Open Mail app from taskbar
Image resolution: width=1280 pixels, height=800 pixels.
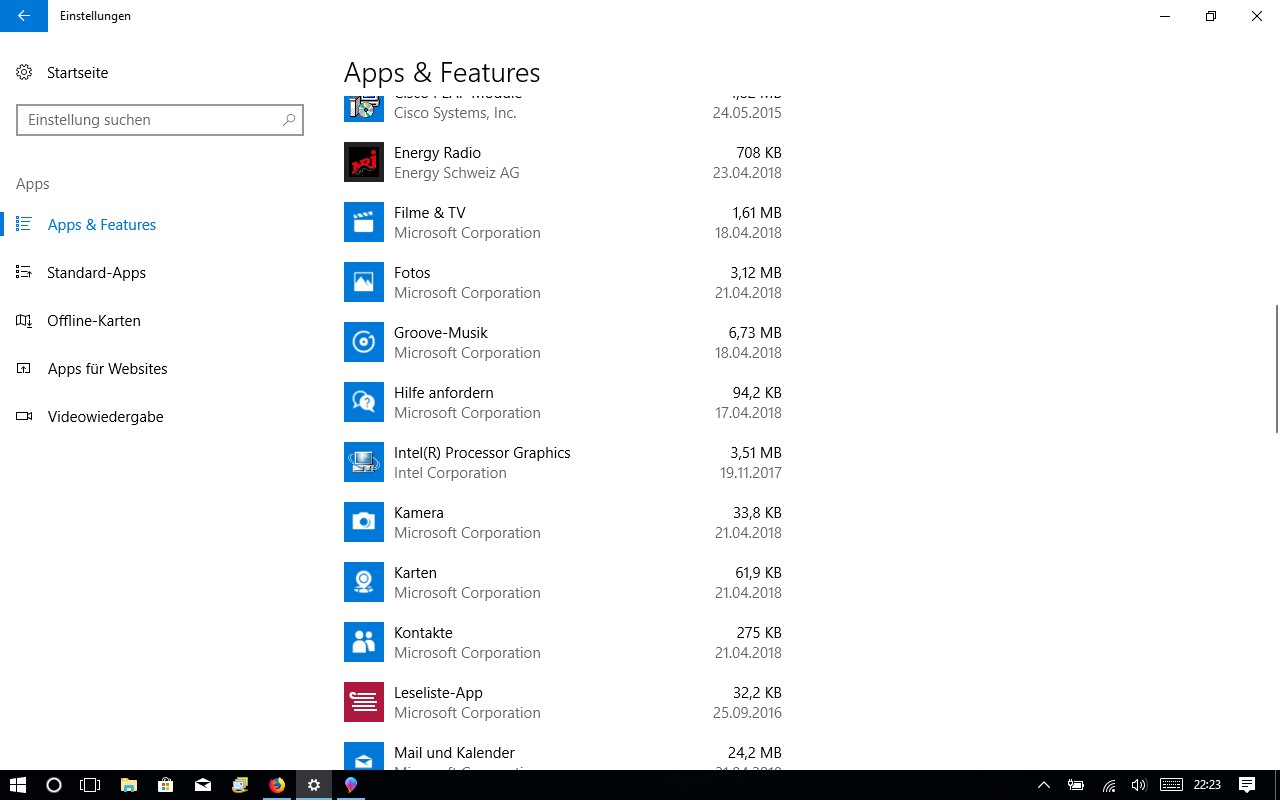(203, 785)
